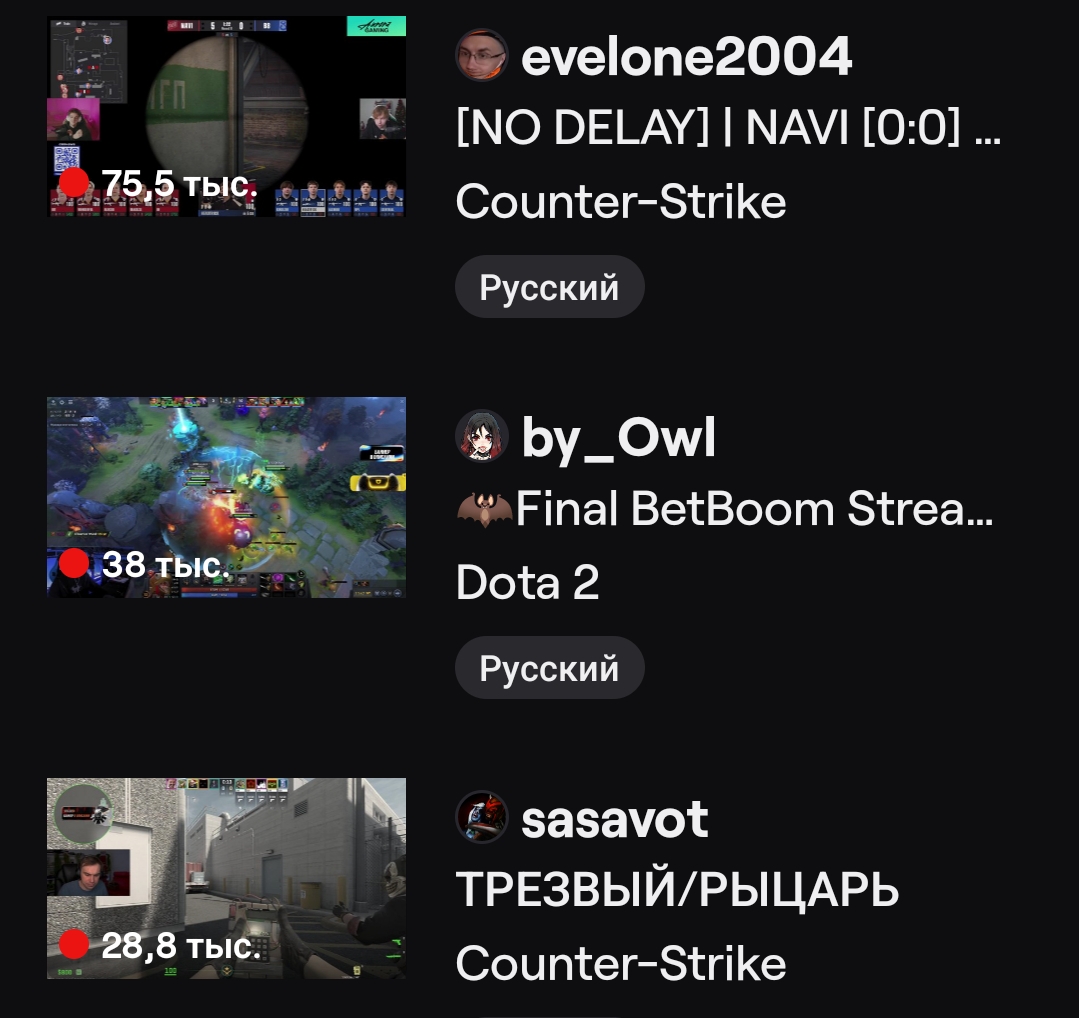1079x1018 pixels.
Task: Open sasavot's profile avatar
Action: click(x=482, y=817)
